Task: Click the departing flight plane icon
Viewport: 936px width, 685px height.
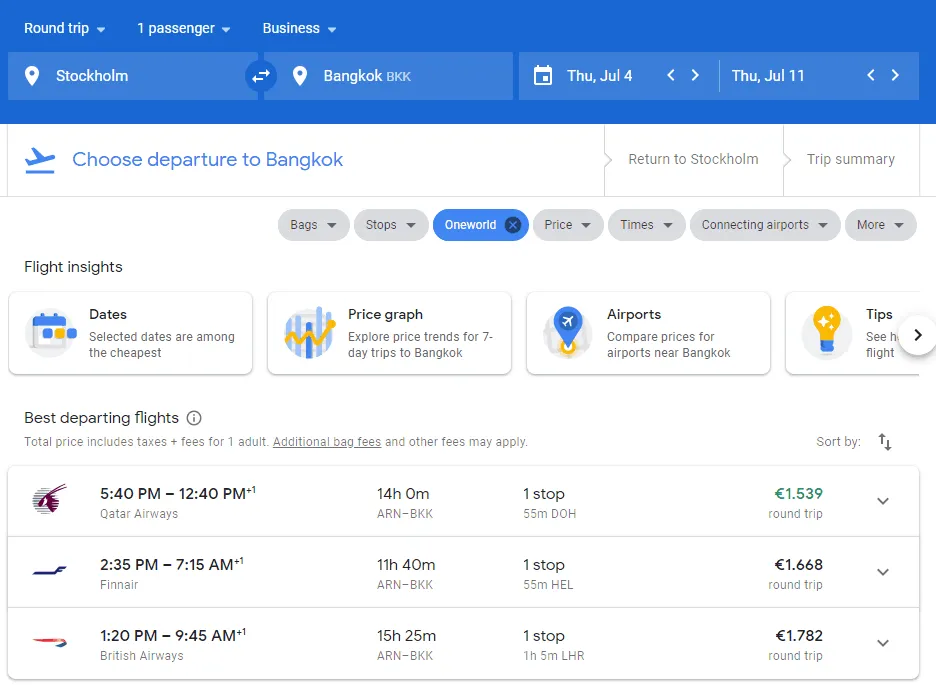Action: pos(38,159)
